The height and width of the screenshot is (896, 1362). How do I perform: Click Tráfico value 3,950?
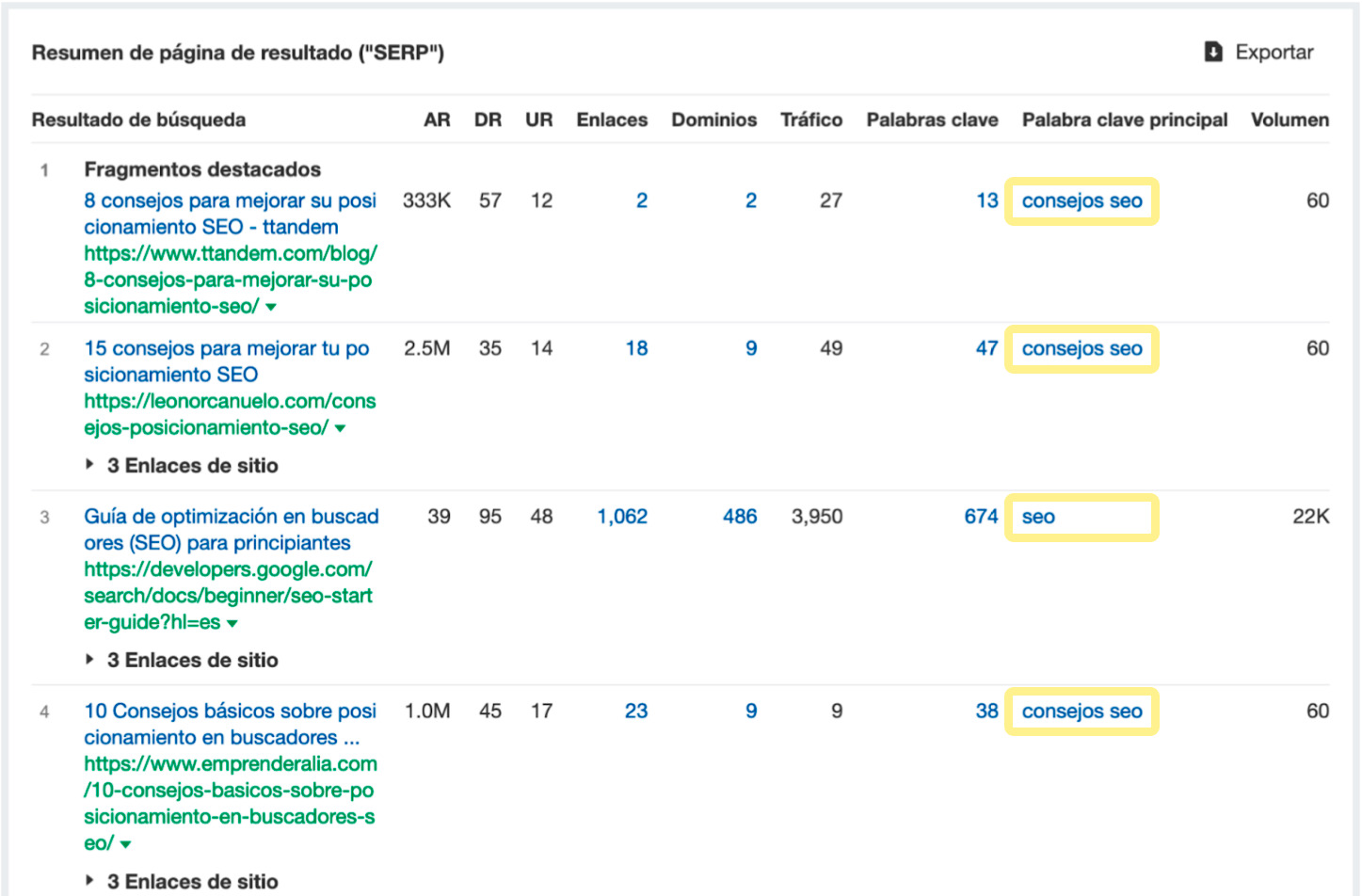pyautogui.click(x=817, y=517)
